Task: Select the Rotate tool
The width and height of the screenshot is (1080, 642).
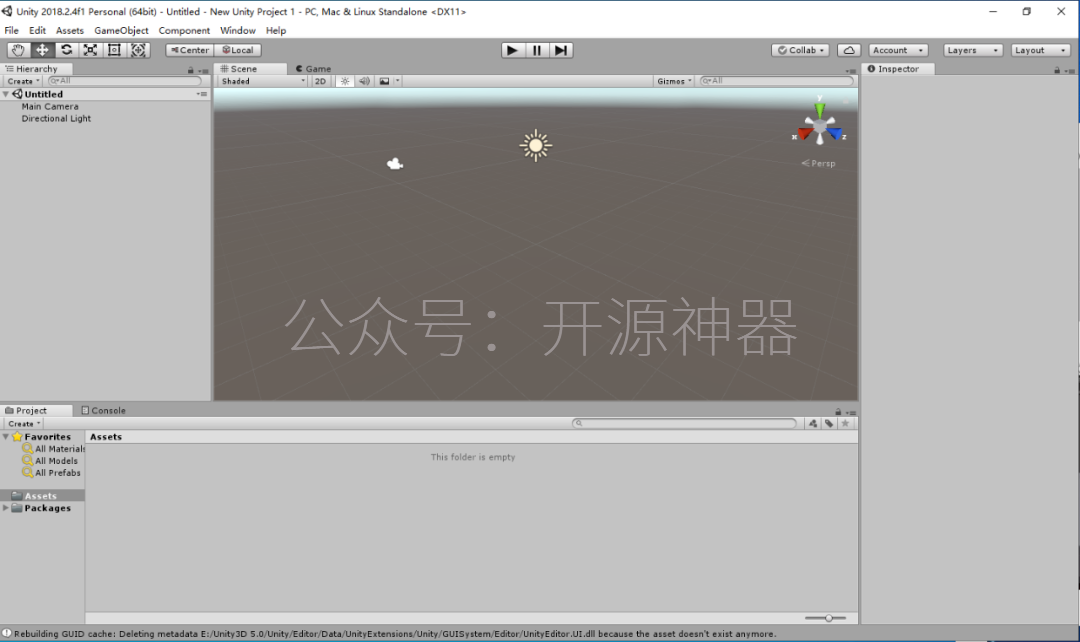Action: (66, 50)
